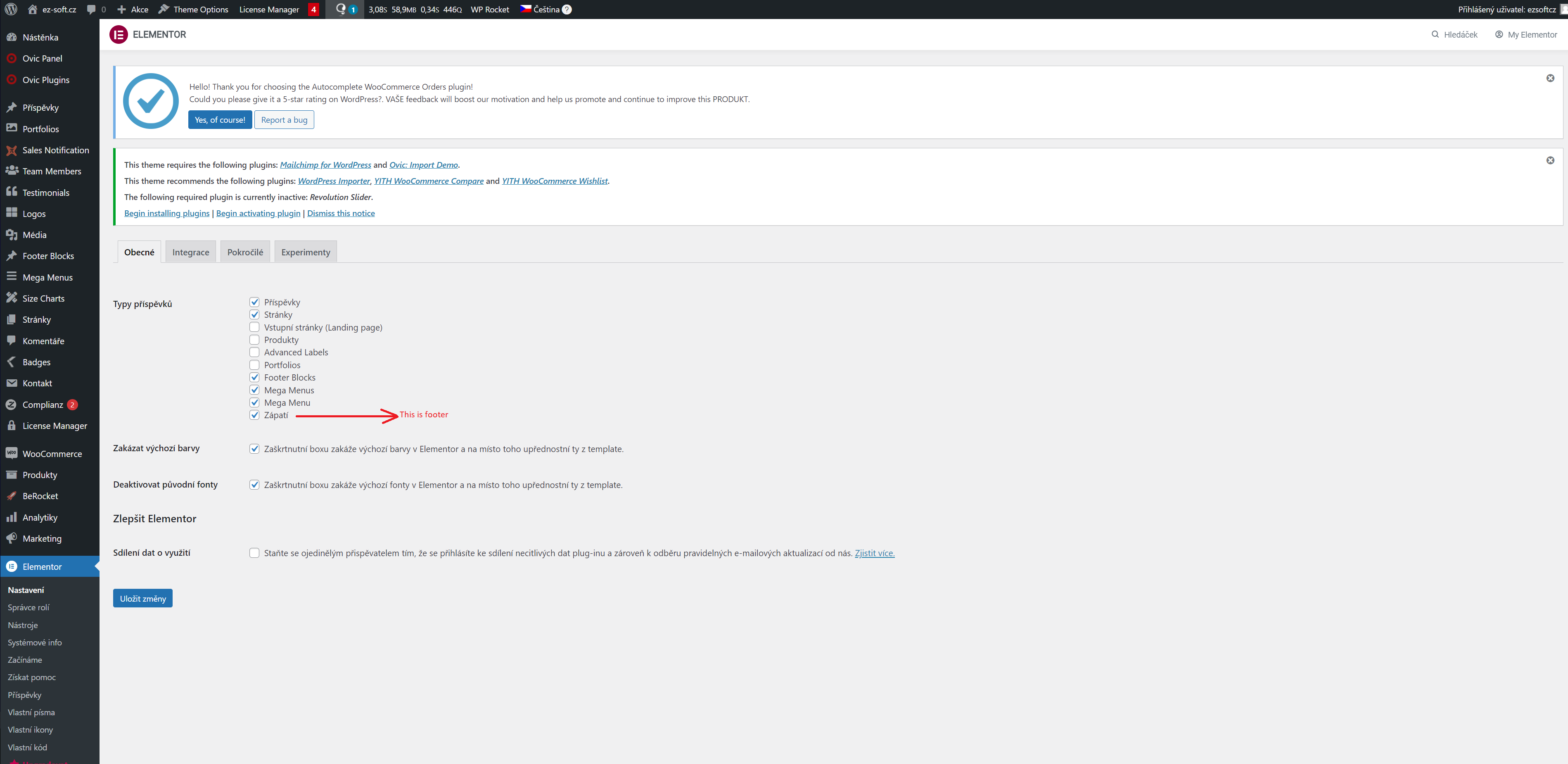Open Systémové info submenu item
The height and width of the screenshot is (764, 1568).
point(35,642)
